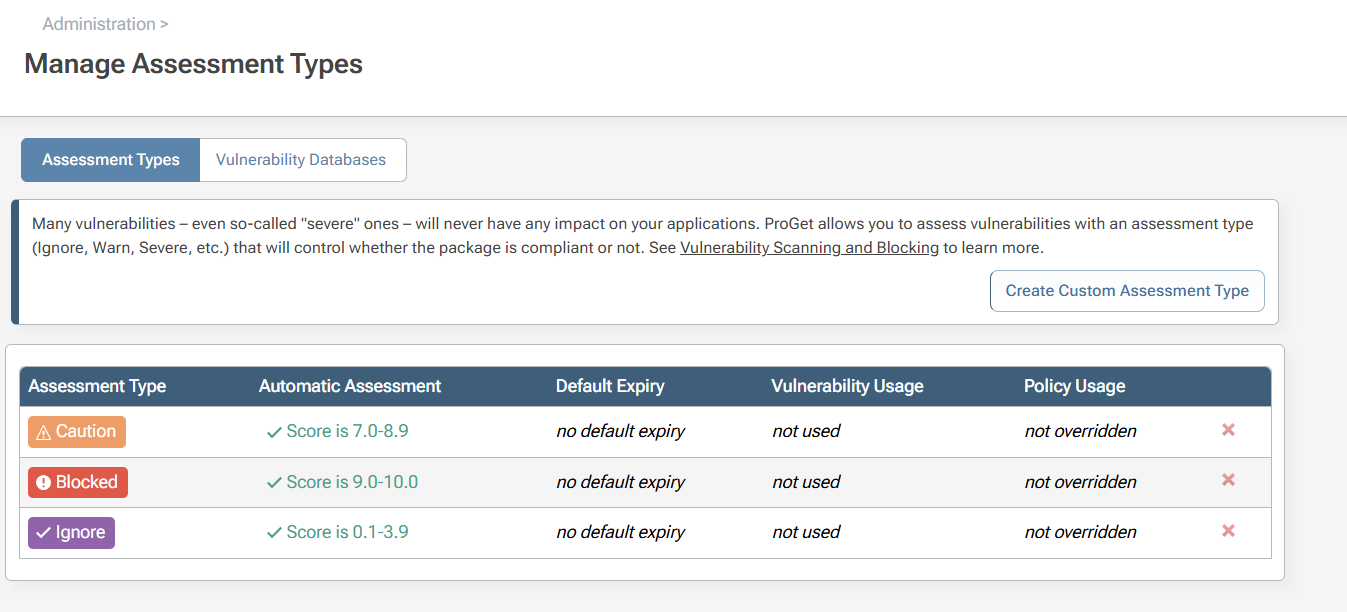The image size is (1347, 612).
Task: Switch to the Vulnerability Databases tab
Action: [301, 160]
